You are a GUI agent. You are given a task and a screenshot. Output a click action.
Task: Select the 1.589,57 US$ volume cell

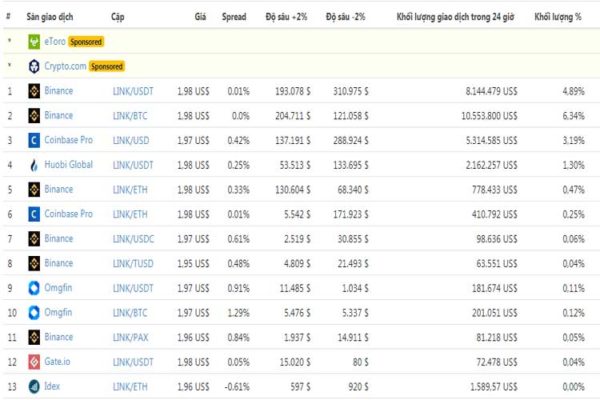pyautogui.click(x=494, y=387)
